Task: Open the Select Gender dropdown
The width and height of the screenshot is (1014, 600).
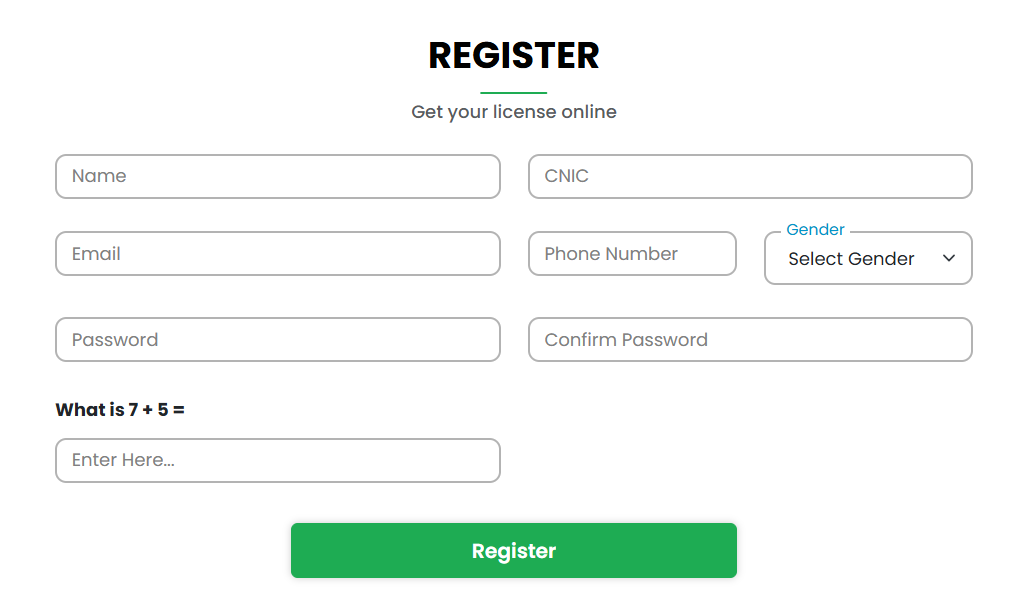Action: tap(868, 259)
